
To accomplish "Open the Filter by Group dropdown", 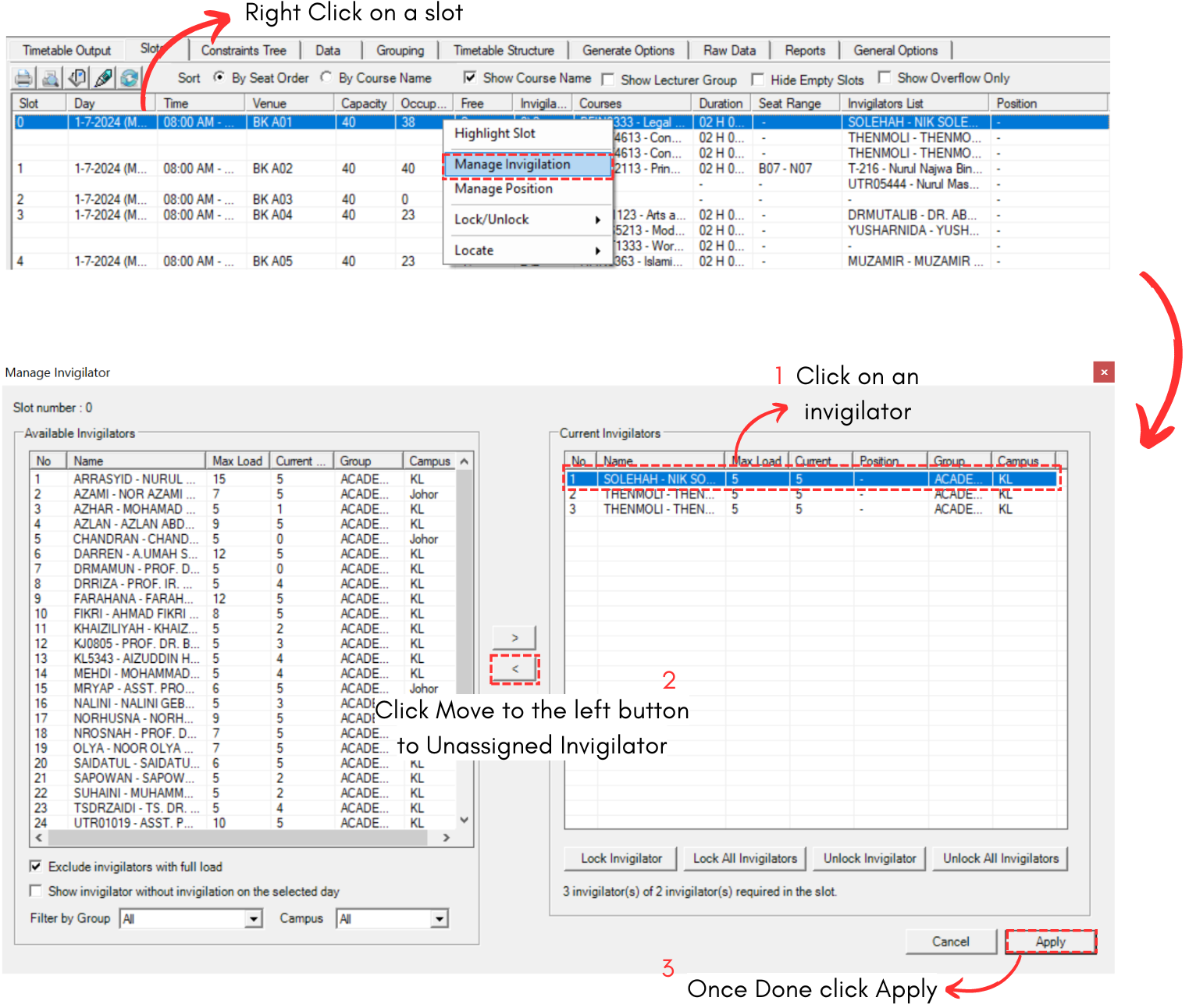I will pos(254,919).
